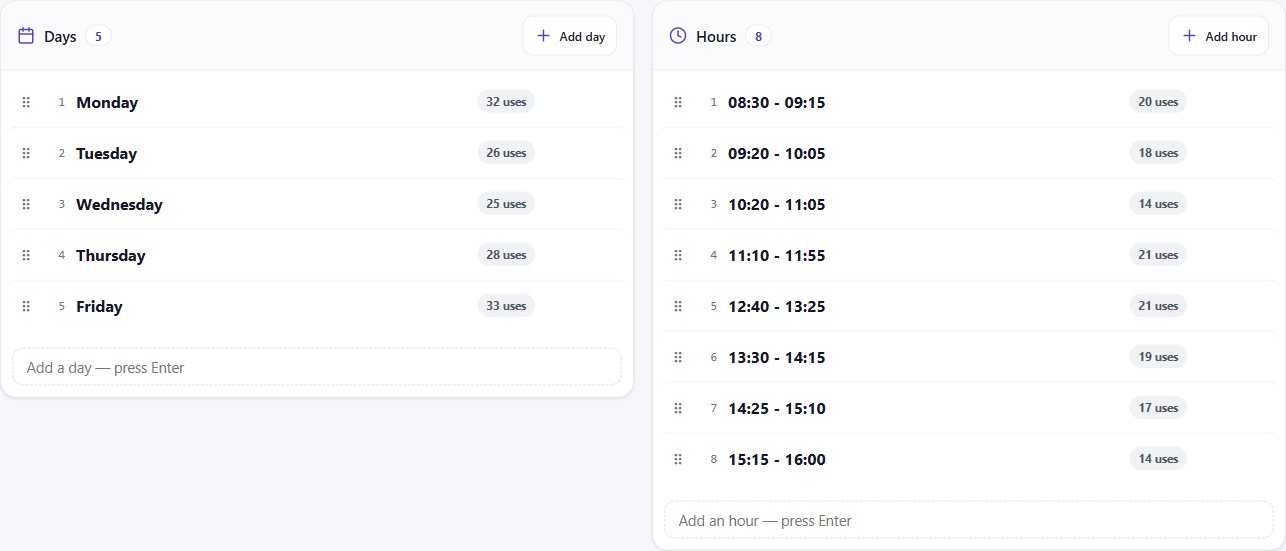Click the 33 uses badge for Friday
The height and width of the screenshot is (551, 1286).
506,306
